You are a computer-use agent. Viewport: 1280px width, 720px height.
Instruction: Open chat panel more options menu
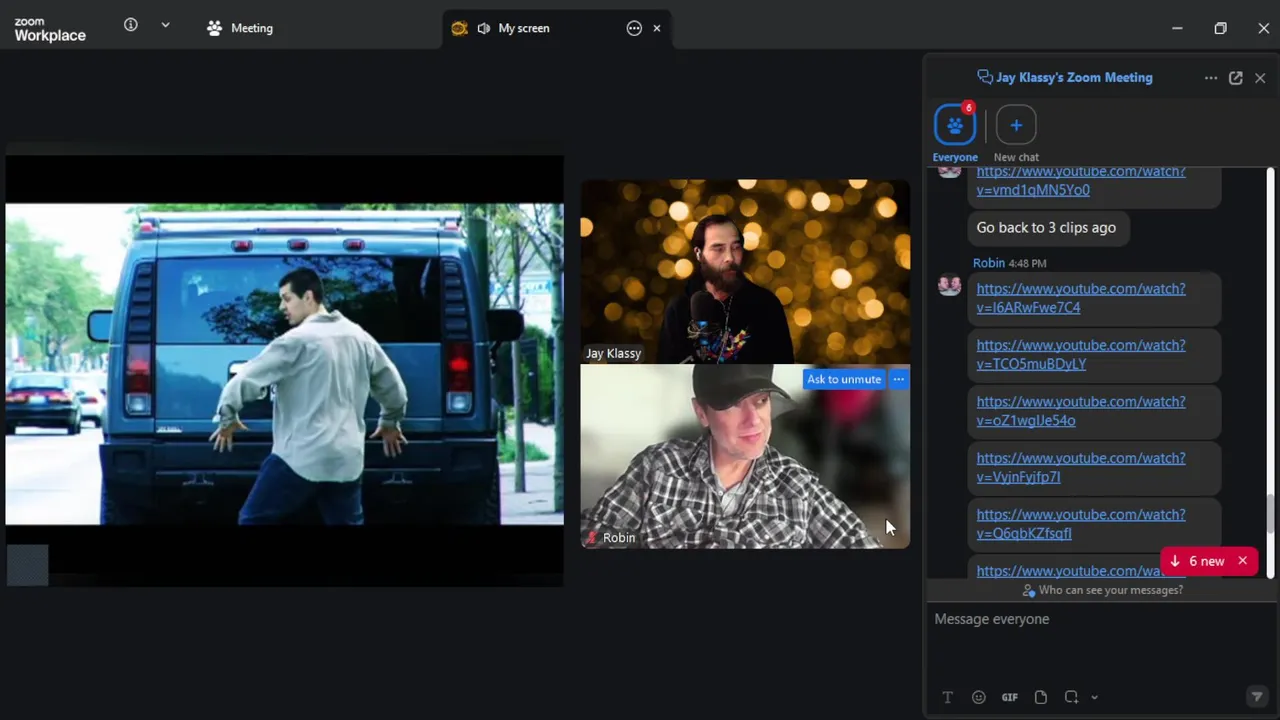click(x=1211, y=78)
